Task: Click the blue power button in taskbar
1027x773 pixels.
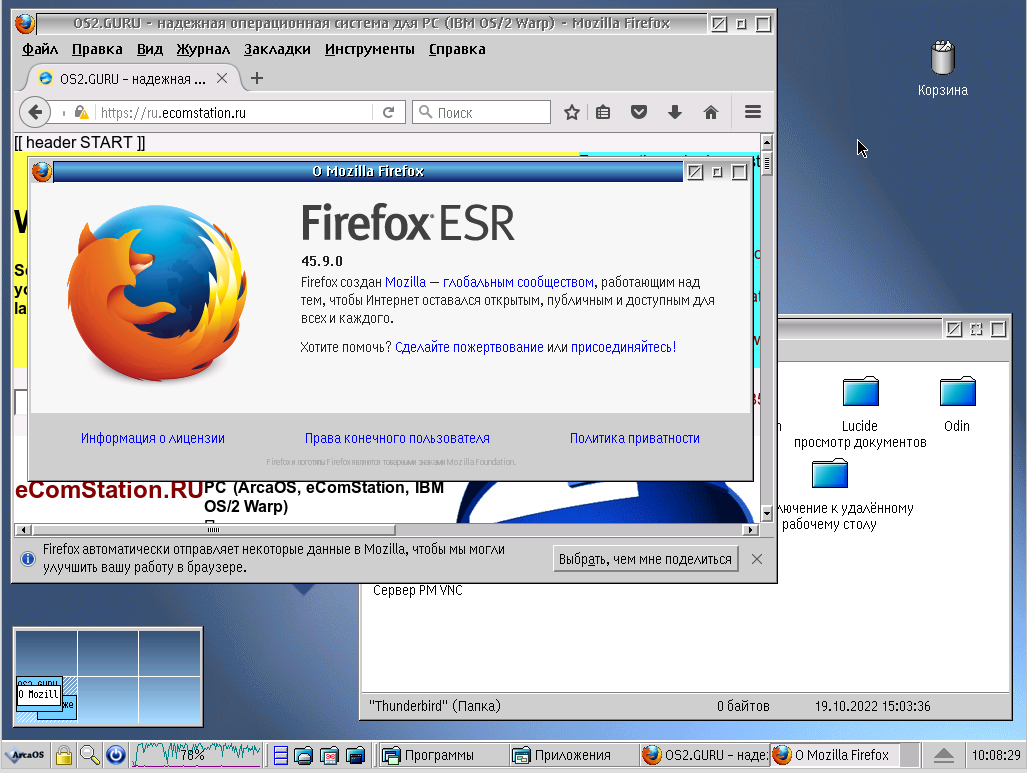Action: pos(116,755)
